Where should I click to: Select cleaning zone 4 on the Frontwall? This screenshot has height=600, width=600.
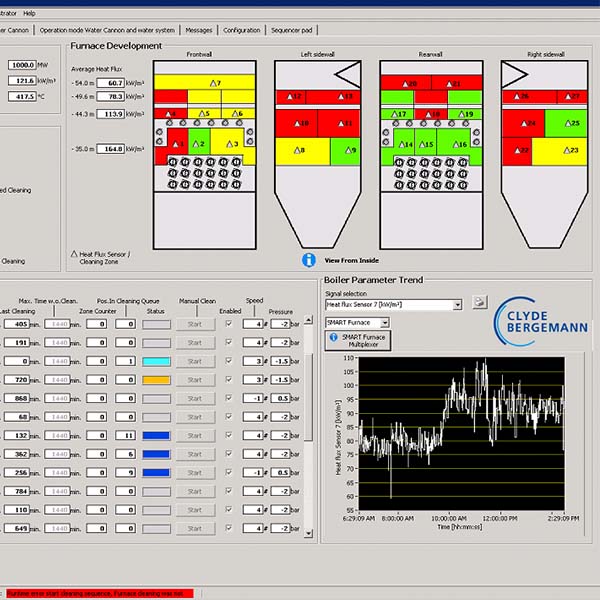click(171, 114)
